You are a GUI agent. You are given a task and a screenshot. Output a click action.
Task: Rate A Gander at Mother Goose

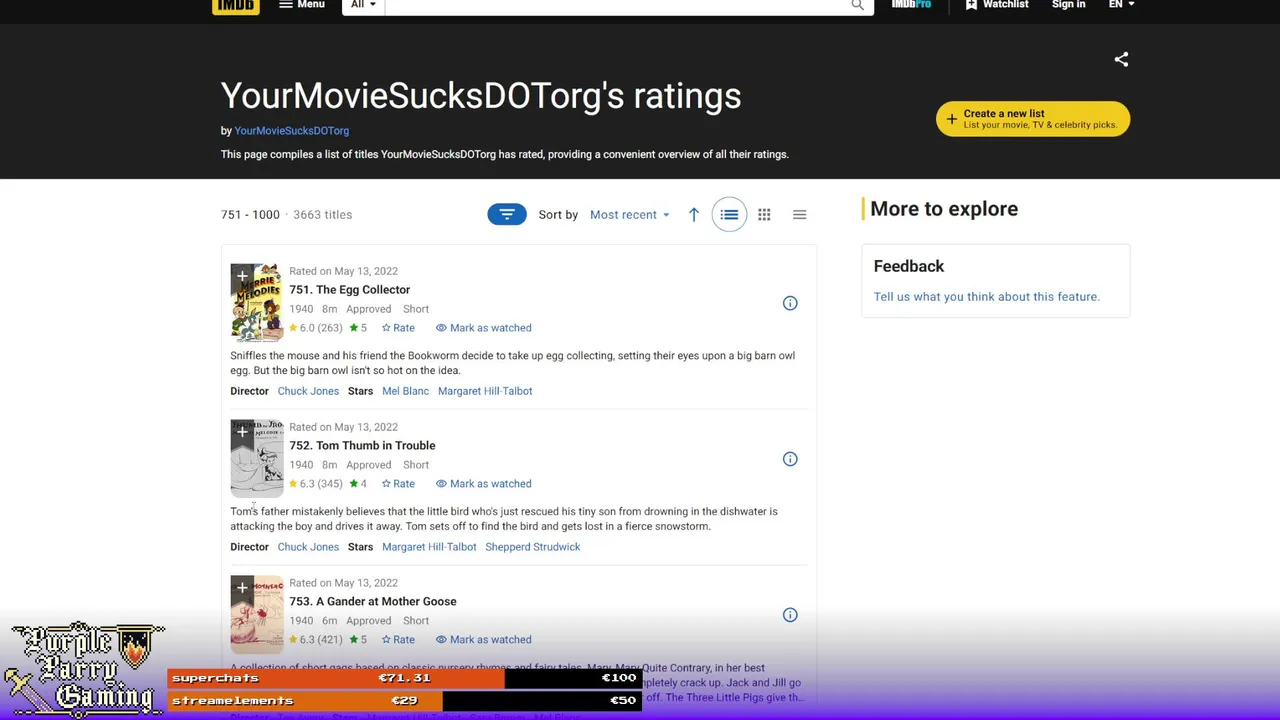[x=398, y=640]
